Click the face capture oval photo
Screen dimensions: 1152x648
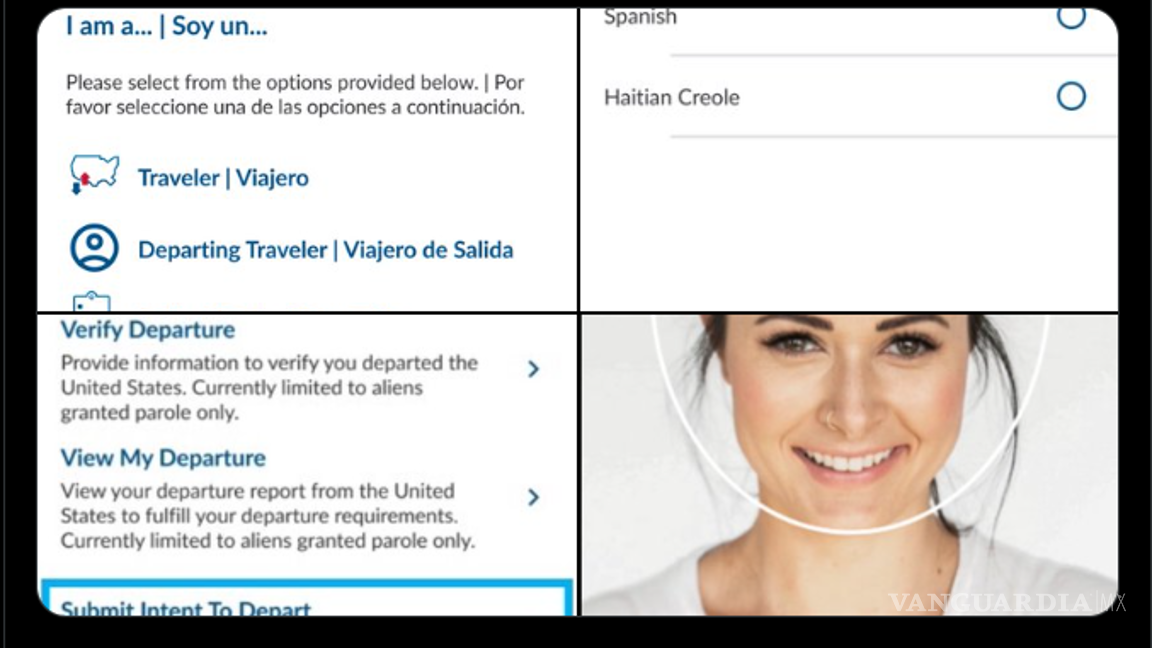pos(850,422)
